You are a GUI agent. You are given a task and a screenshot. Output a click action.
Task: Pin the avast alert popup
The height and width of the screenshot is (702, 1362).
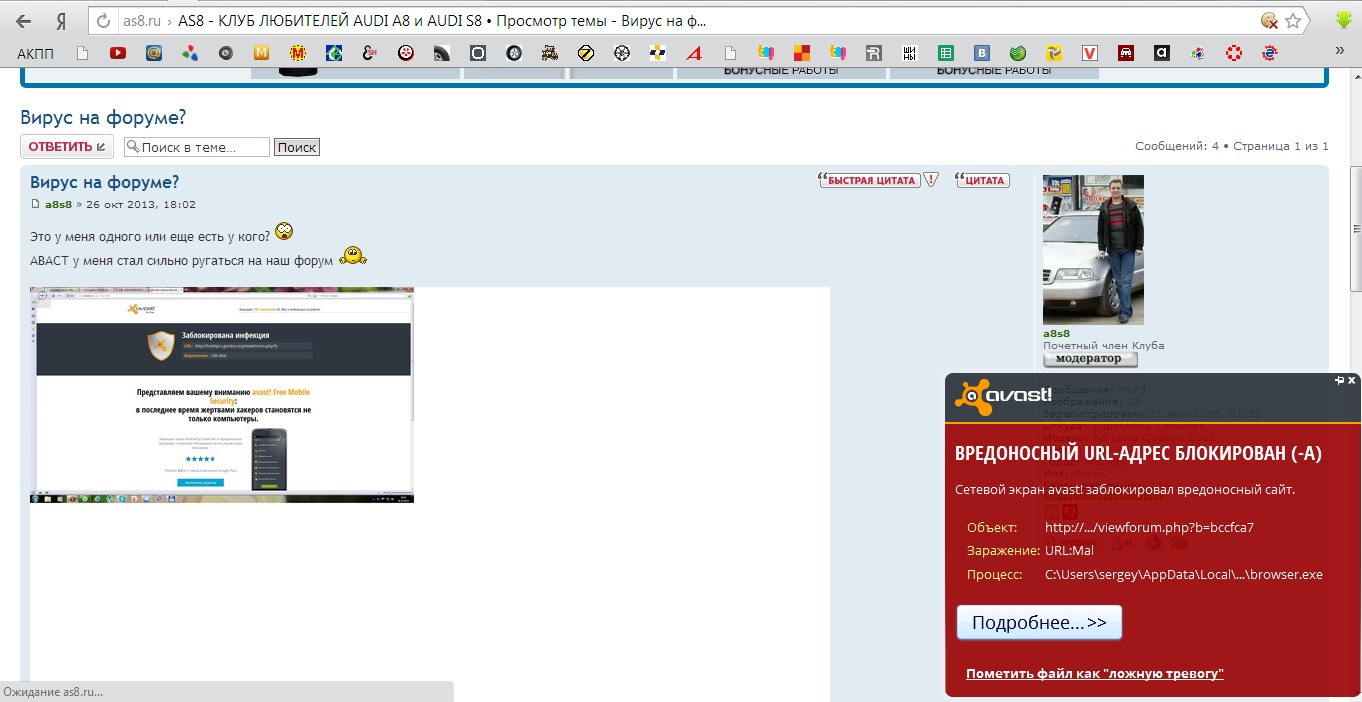[x=1339, y=381]
